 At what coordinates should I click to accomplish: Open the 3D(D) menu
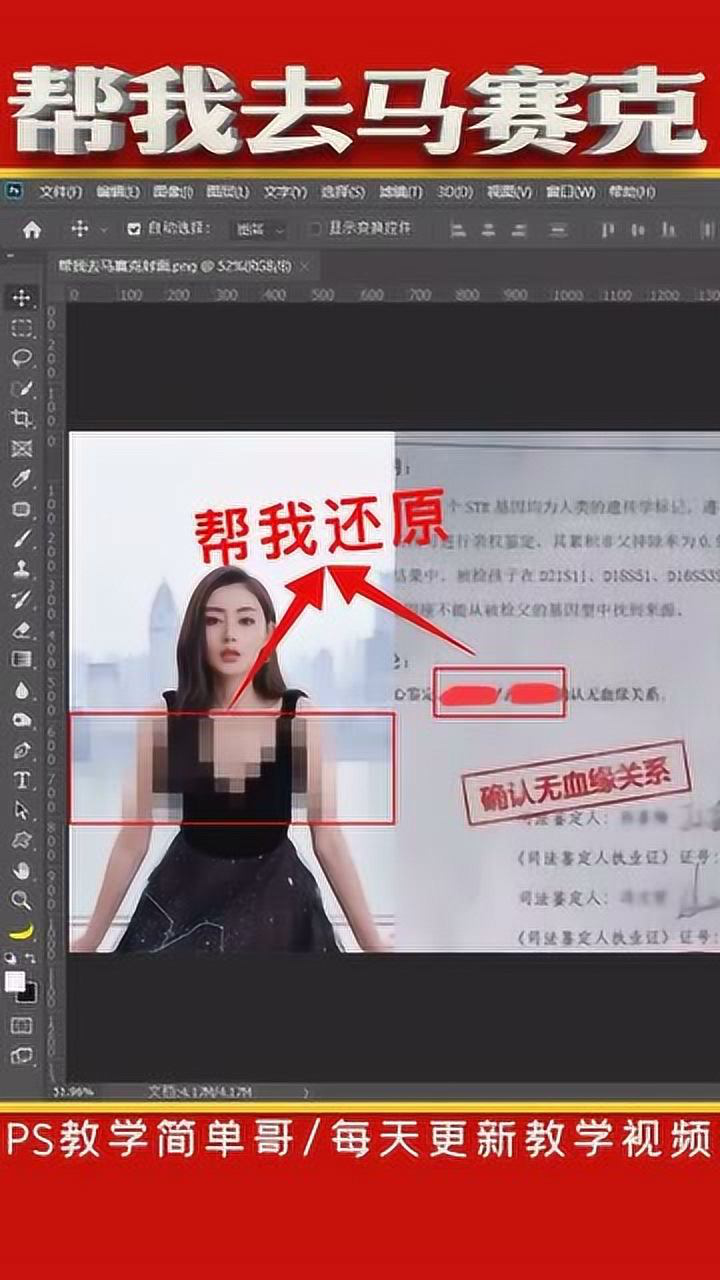pos(455,191)
